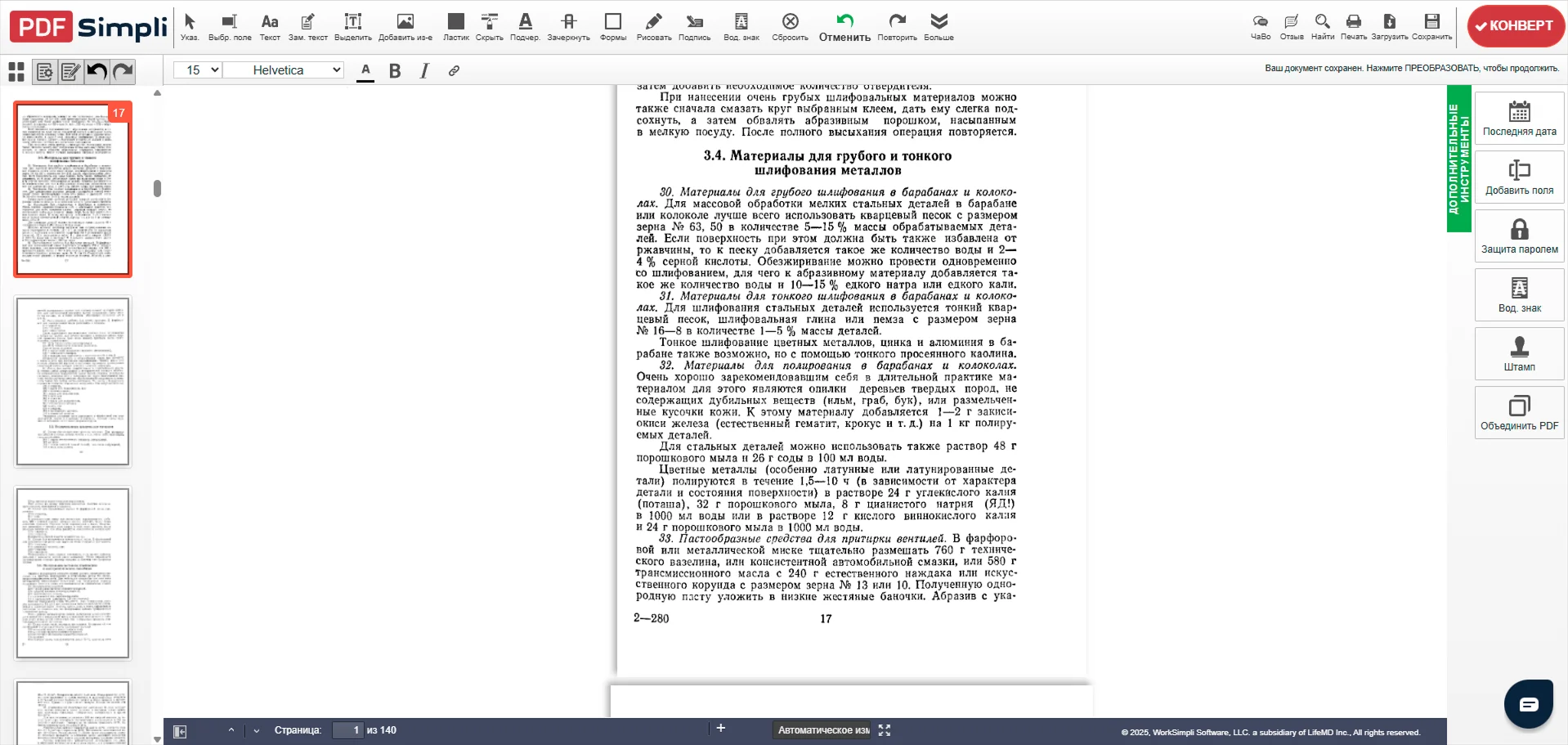This screenshot has height=745, width=1568.
Task: Choose the Выбр. поле field selector tool
Action: click(230, 26)
